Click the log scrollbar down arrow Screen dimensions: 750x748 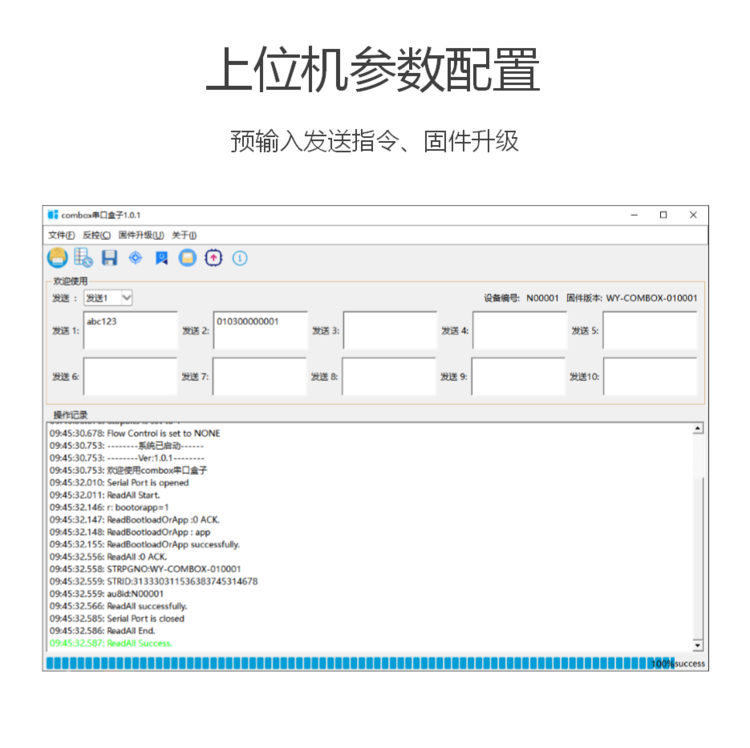[x=698, y=646]
